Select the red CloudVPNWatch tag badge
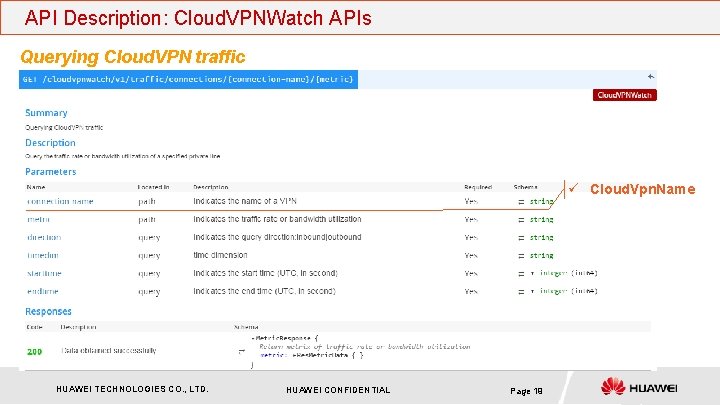 tap(624, 95)
